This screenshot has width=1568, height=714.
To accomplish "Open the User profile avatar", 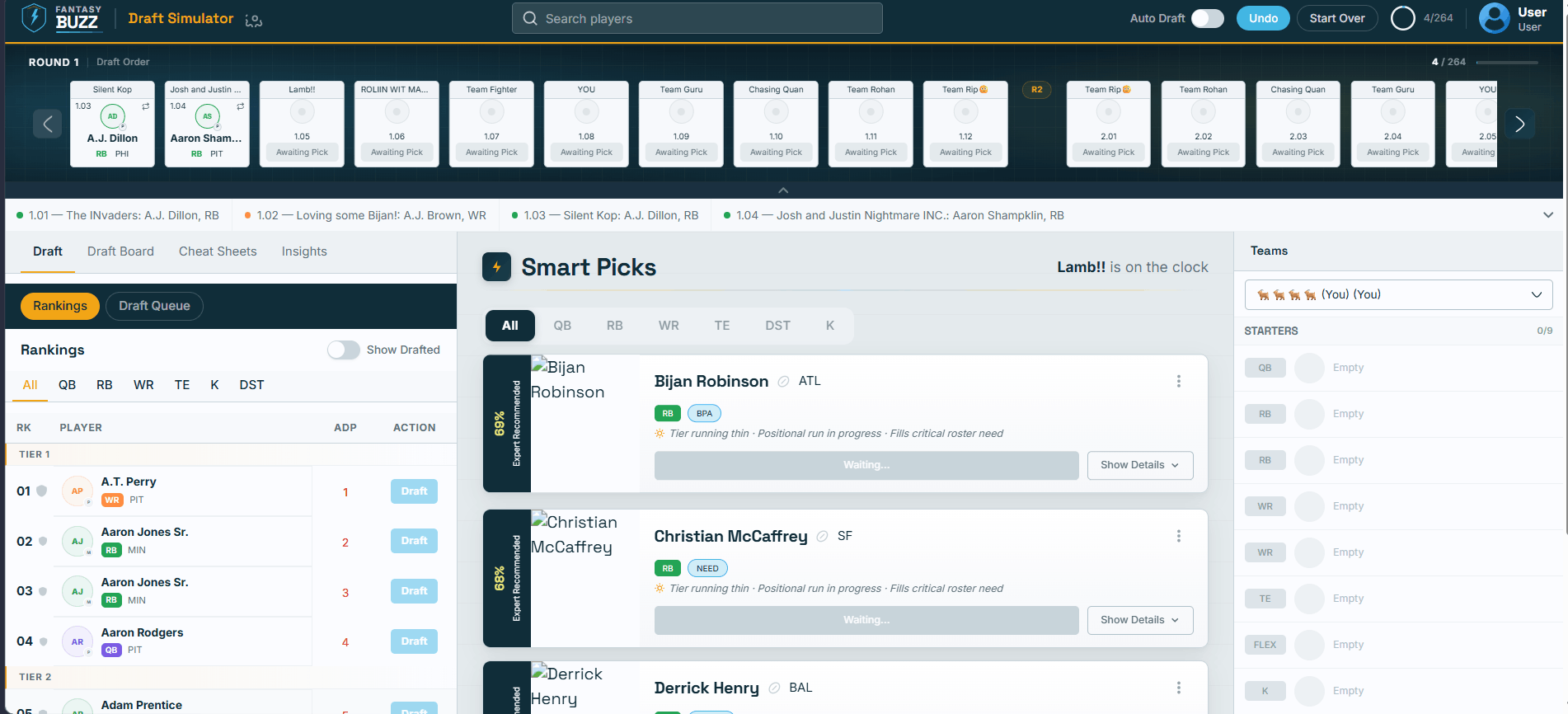I will point(1494,18).
